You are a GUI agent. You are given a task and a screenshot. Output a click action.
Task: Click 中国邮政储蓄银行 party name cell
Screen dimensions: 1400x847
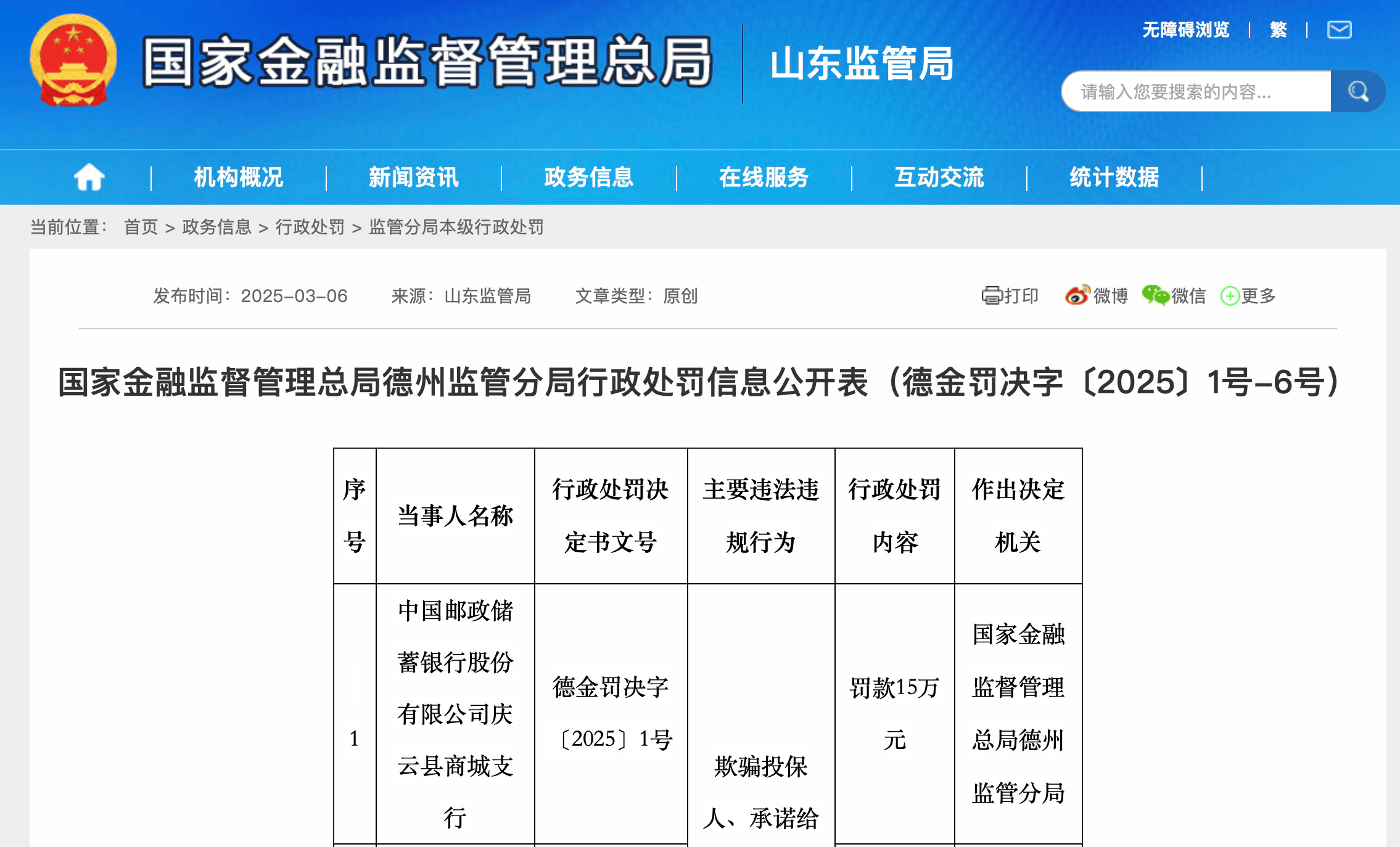pyautogui.click(x=455, y=714)
